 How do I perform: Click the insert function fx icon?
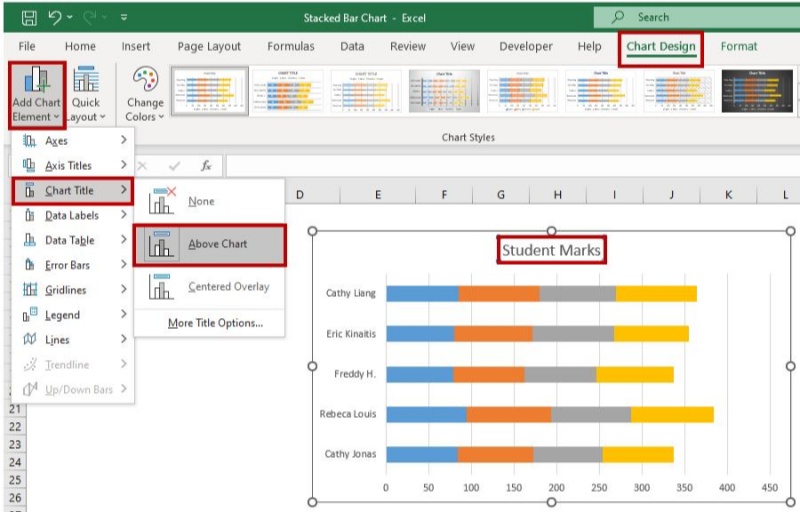coord(206,166)
